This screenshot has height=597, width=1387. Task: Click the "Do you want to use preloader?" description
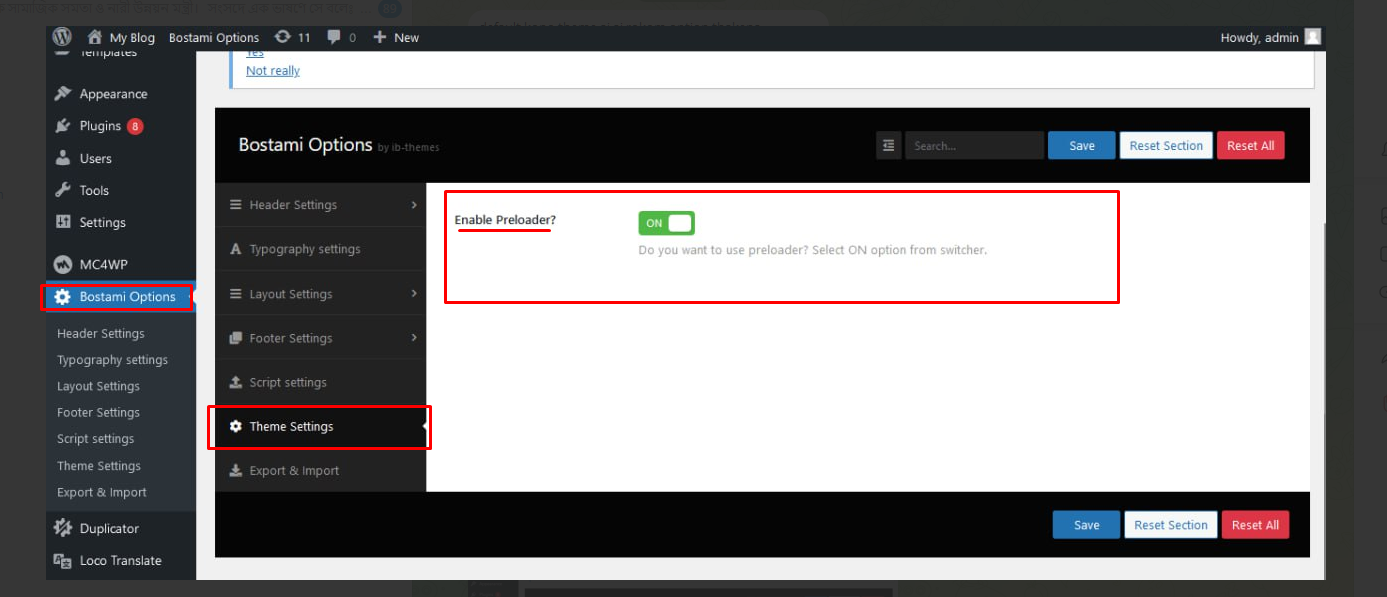click(x=812, y=250)
